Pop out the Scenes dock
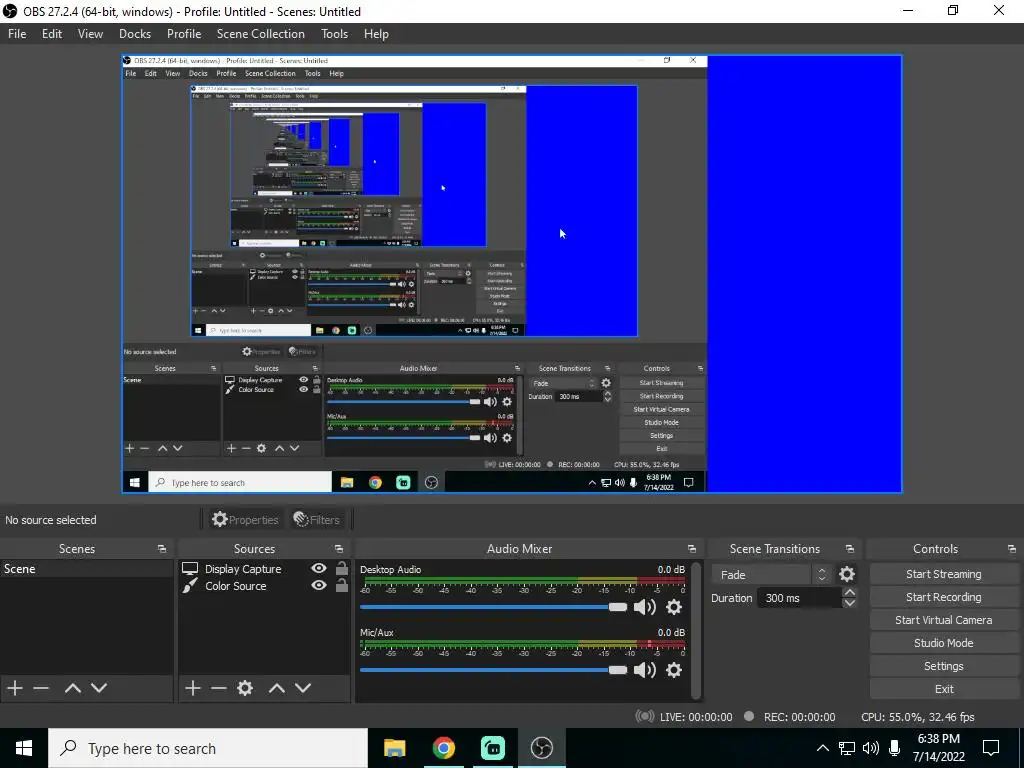This screenshot has height=768, width=1024. point(162,549)
